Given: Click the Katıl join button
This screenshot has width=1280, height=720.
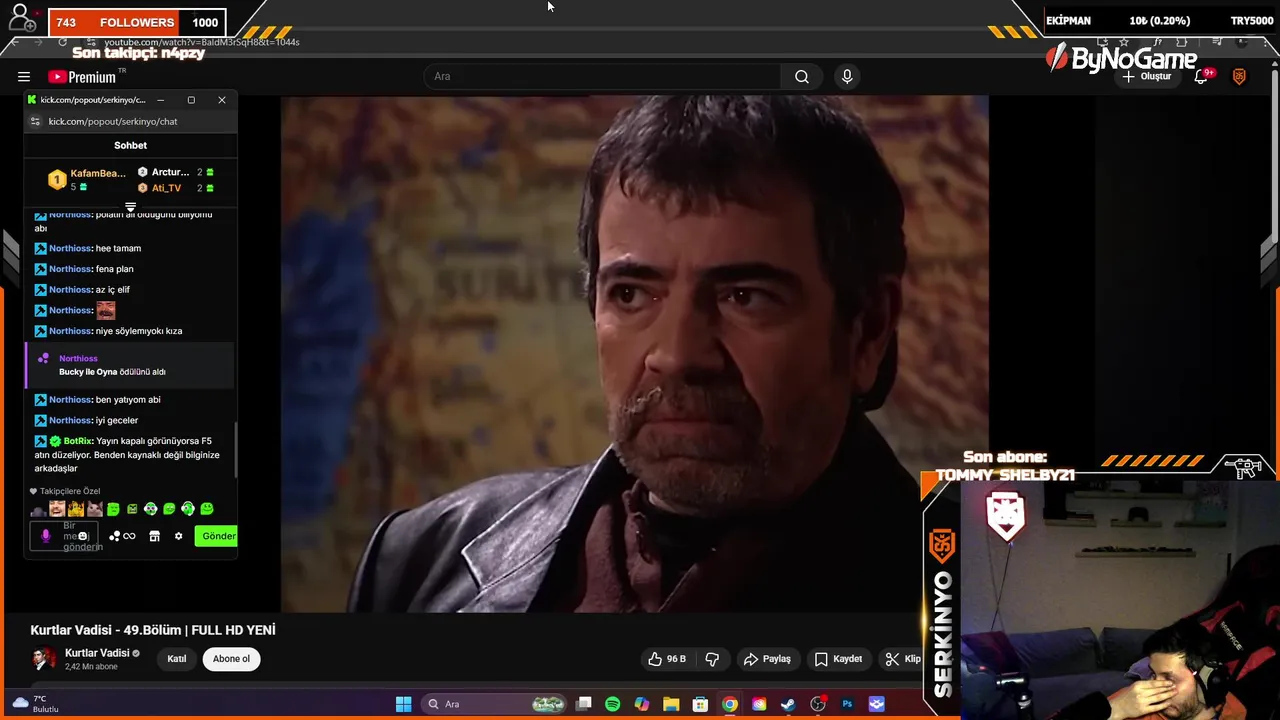Looking at the screenshot, I should (x=177, y=659).
